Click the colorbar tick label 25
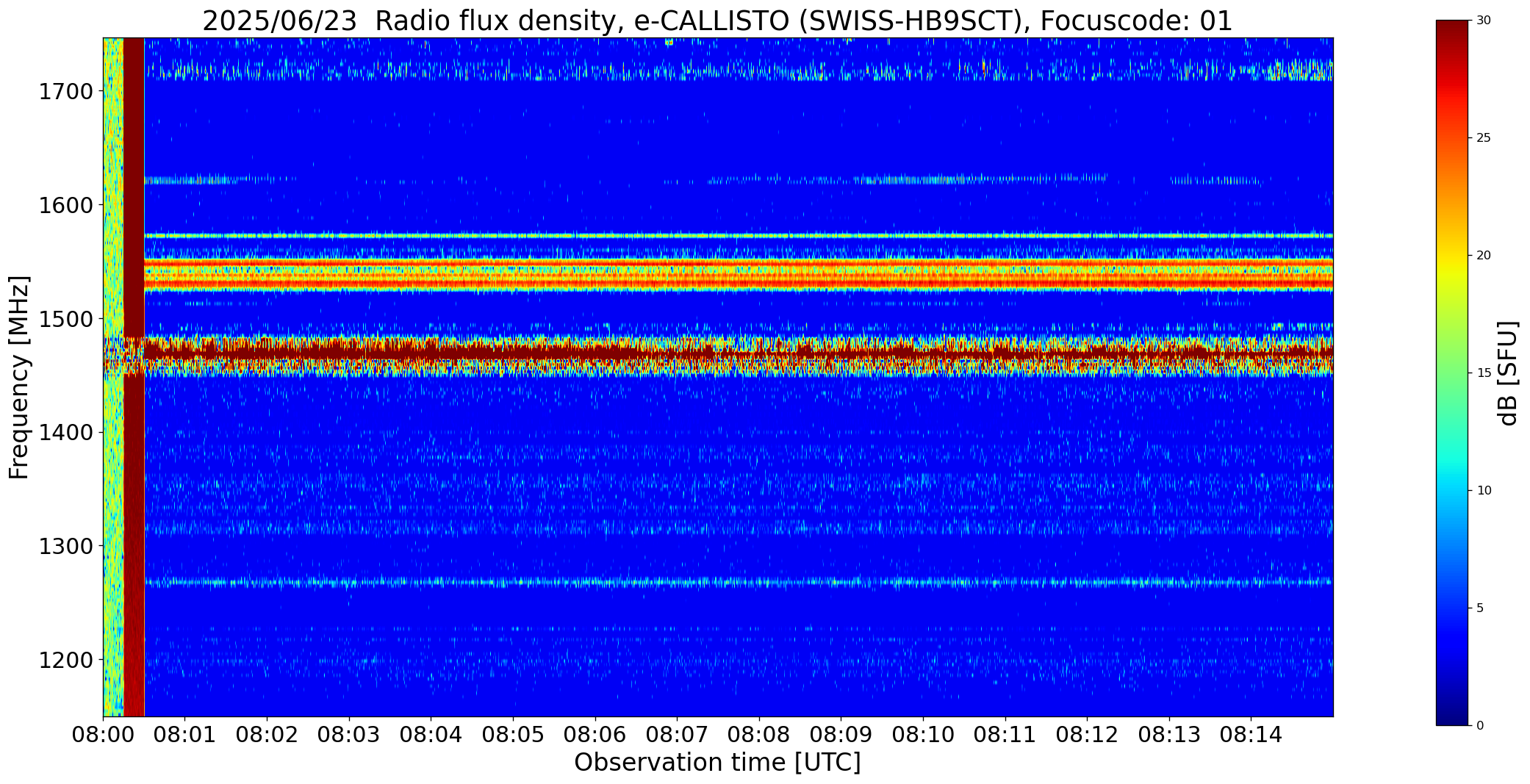 pos(1484,138)
